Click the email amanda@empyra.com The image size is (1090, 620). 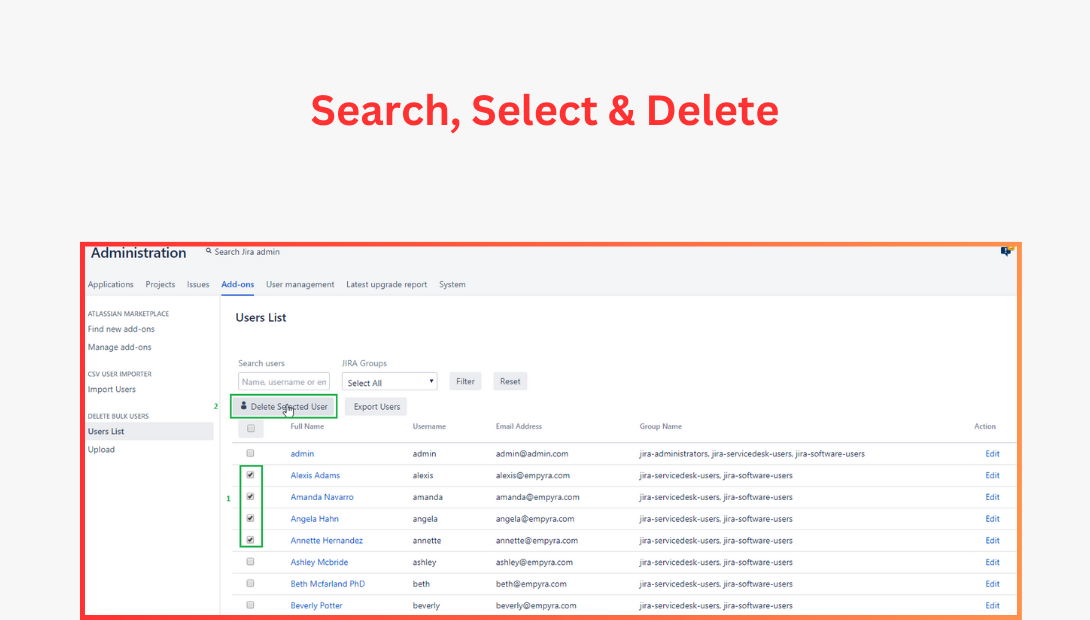[x=537, y=497]
